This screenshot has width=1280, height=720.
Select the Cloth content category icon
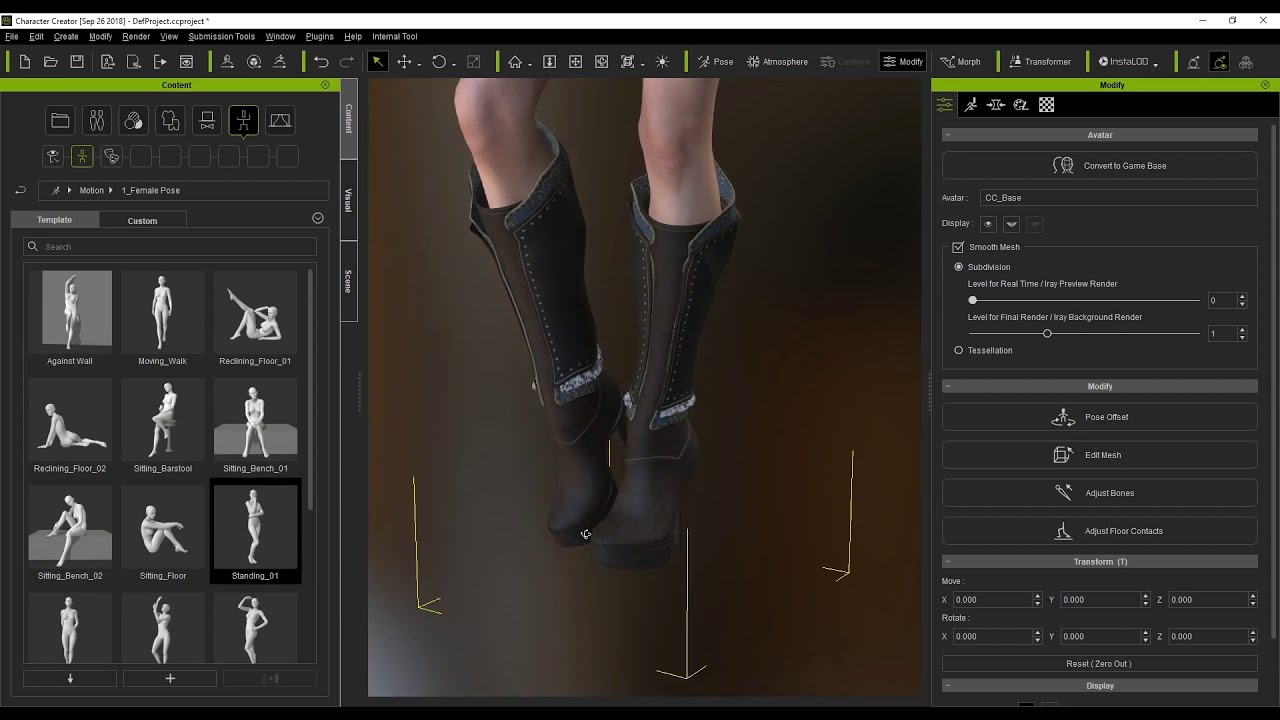(170, 121)
